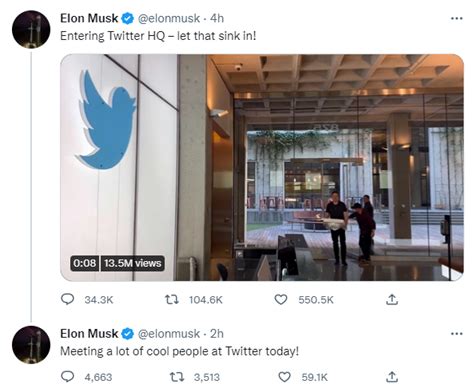Click Elon Musk's avatar on second tweet
This screenshot has height=392, width=474.
[31, 345]
